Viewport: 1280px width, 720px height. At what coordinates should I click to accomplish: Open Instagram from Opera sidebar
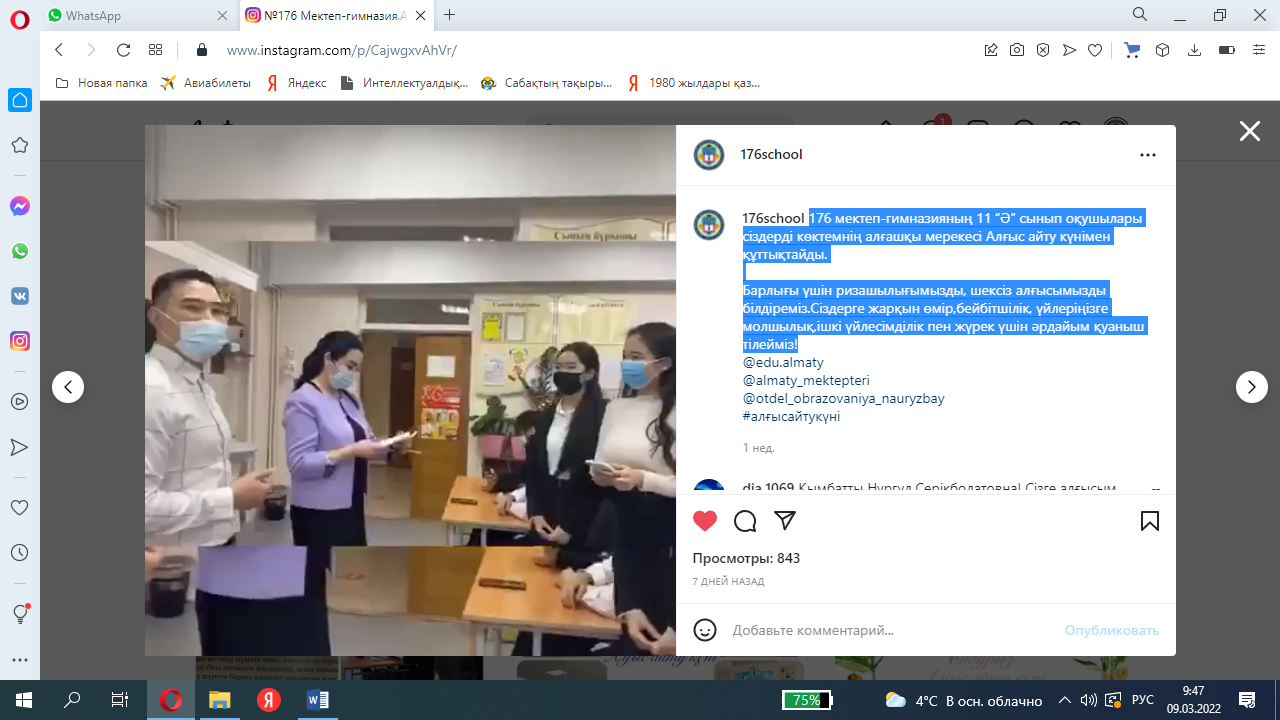tap(19, 341)
